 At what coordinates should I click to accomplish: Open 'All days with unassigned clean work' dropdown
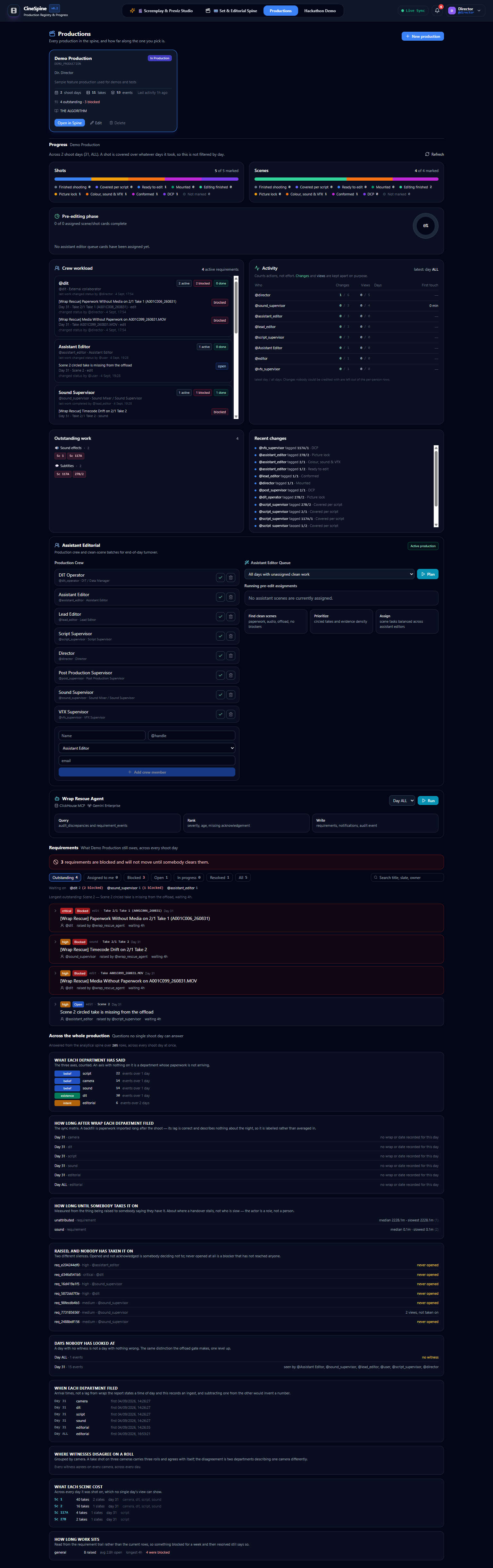click(x=330, y=574)
